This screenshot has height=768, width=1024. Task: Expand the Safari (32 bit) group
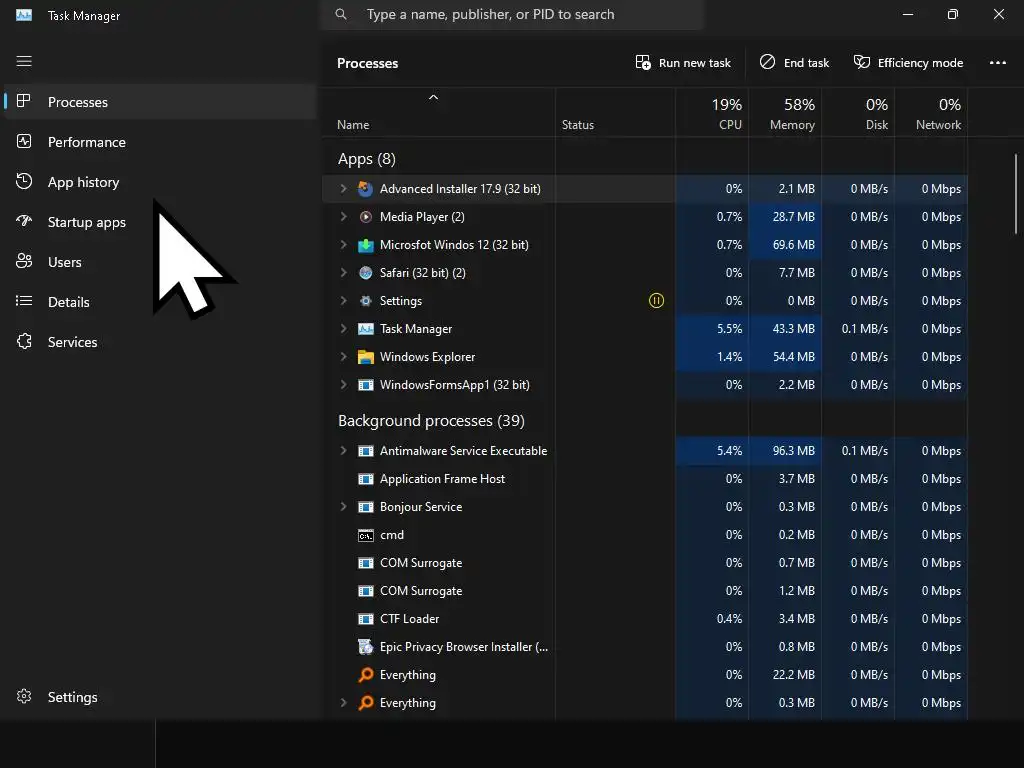344,273
